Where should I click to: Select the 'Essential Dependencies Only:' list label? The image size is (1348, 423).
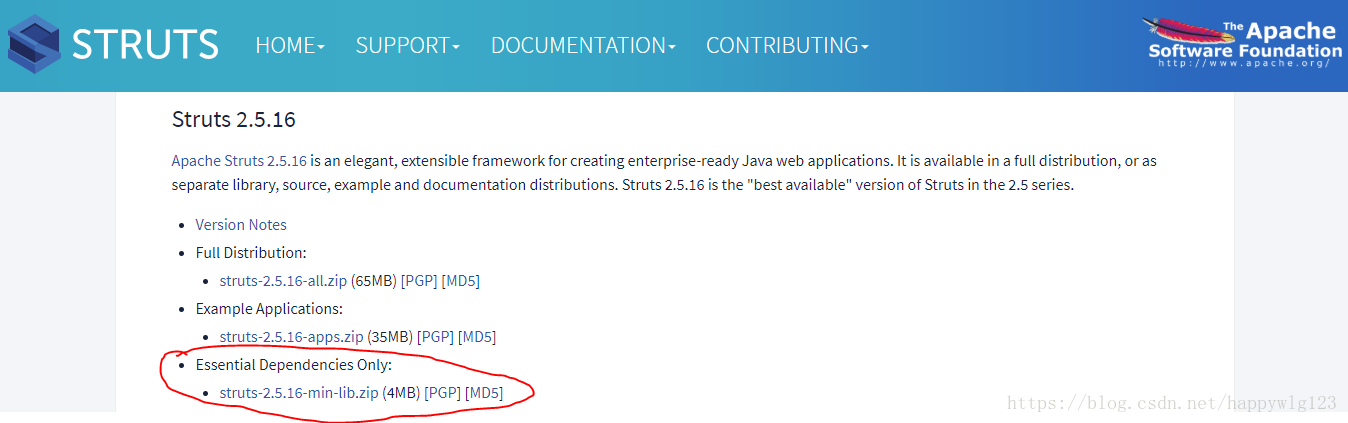(x=294, y=365)
